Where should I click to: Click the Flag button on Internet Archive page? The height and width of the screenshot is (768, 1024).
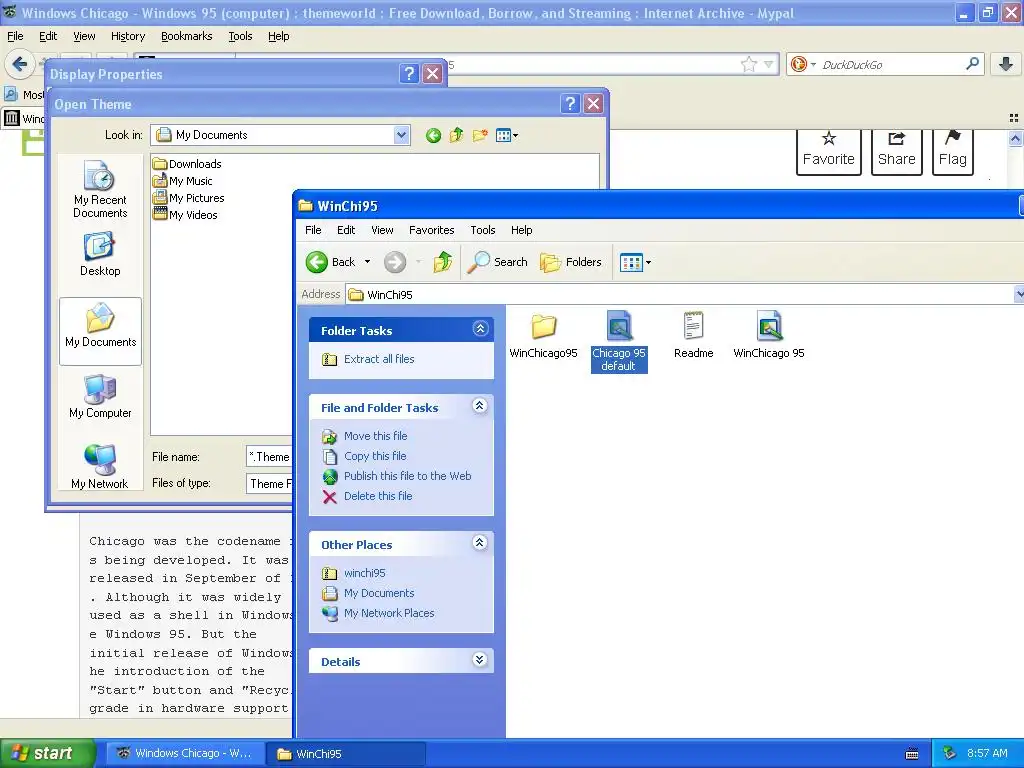click(953, 152)
